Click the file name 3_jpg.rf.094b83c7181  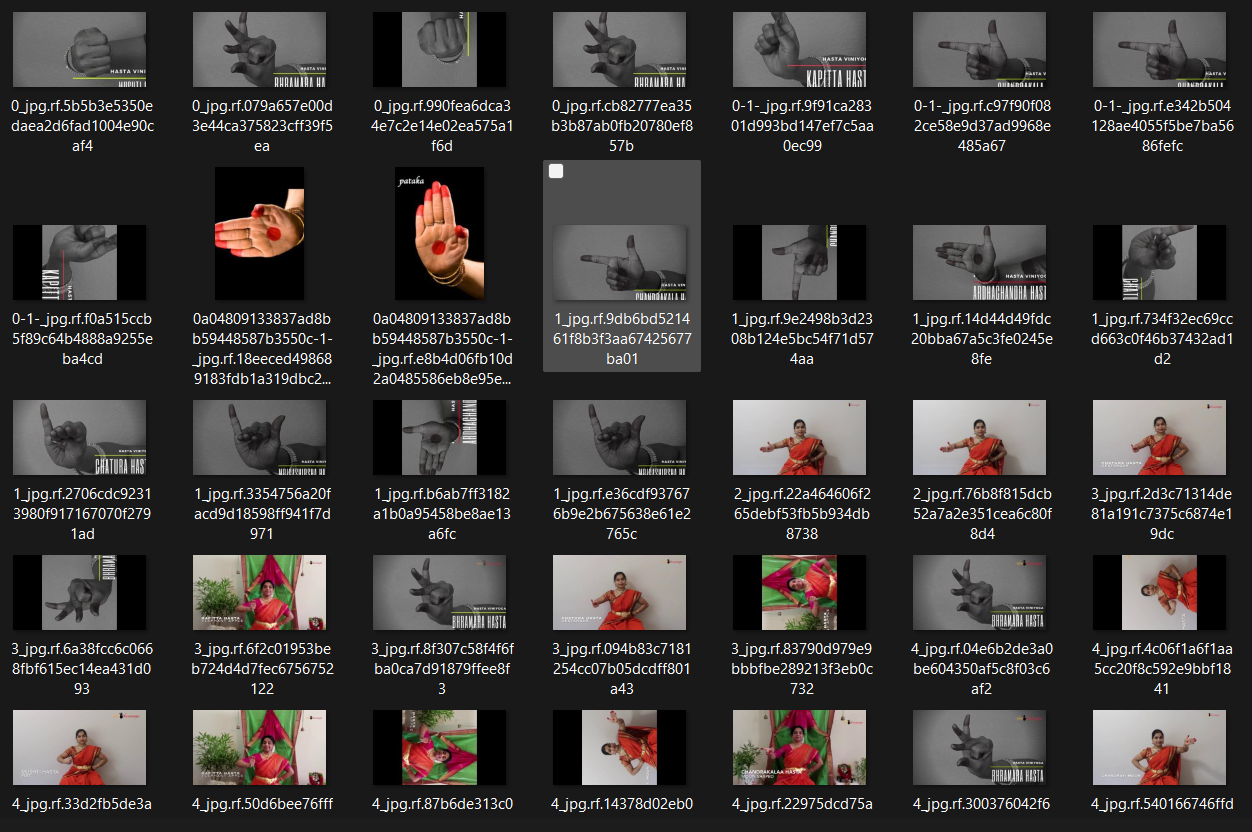click(x=619, y=669)
